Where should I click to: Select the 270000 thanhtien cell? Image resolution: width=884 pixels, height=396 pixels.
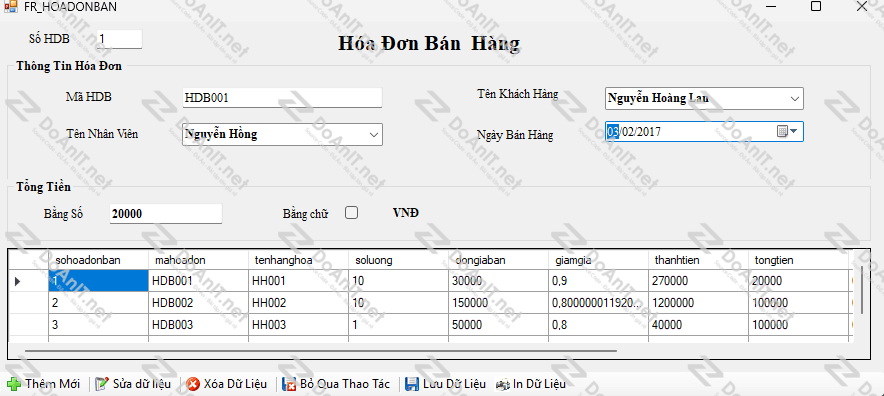tap(699, 280)
